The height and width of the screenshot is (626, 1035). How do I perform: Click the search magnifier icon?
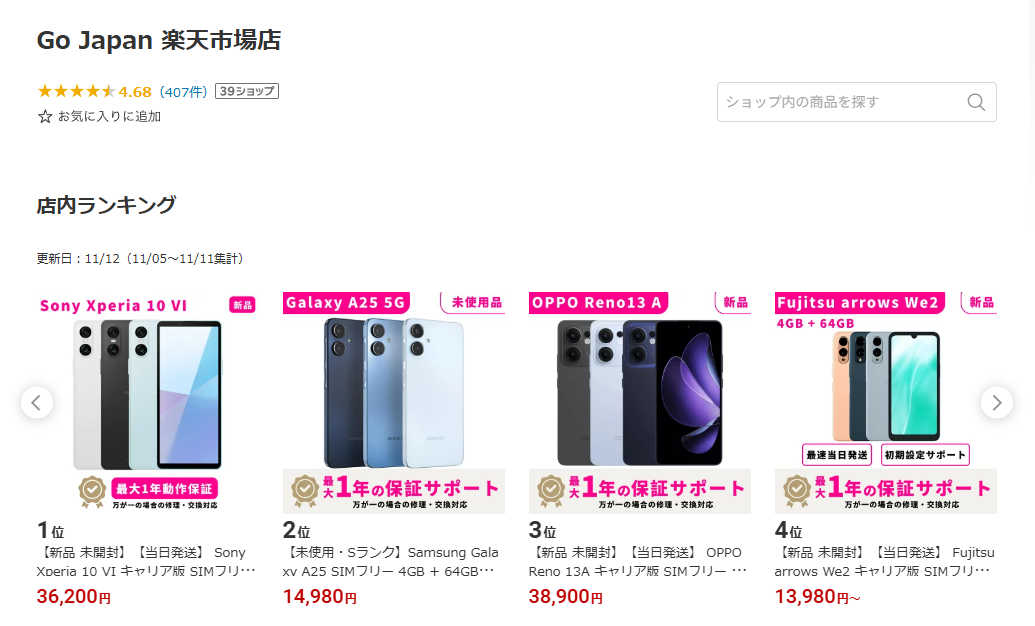click(x=976, y=102)
